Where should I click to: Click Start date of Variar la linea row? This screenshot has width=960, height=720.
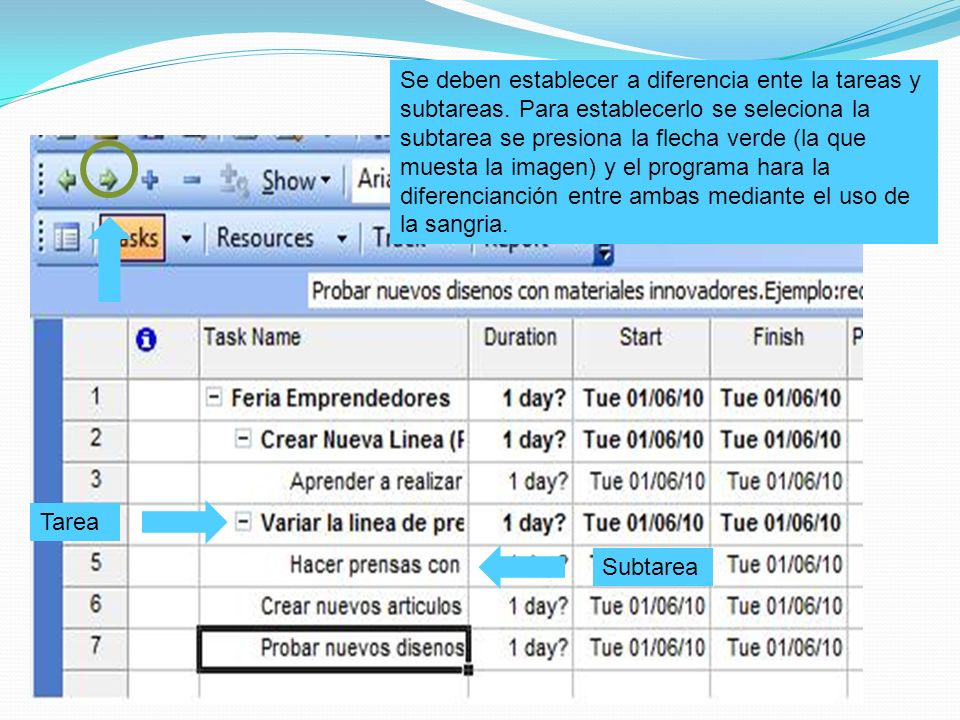(643, 523)
